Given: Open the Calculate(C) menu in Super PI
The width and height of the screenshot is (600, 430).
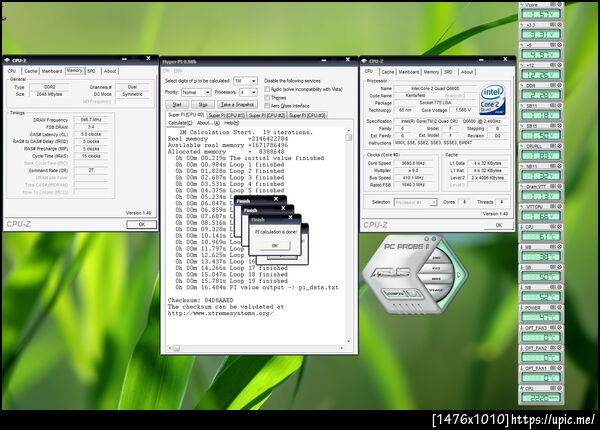Looking at the screenshot, I should [x=180, y=123].
